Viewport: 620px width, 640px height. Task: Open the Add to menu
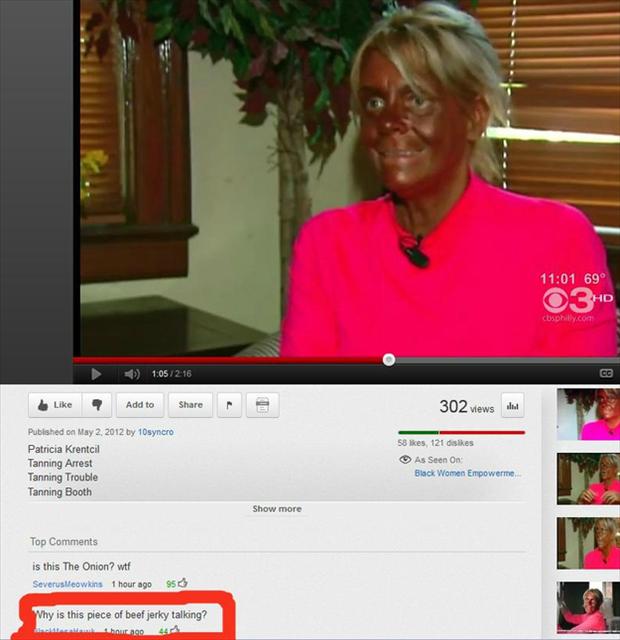tap(140, 405)
